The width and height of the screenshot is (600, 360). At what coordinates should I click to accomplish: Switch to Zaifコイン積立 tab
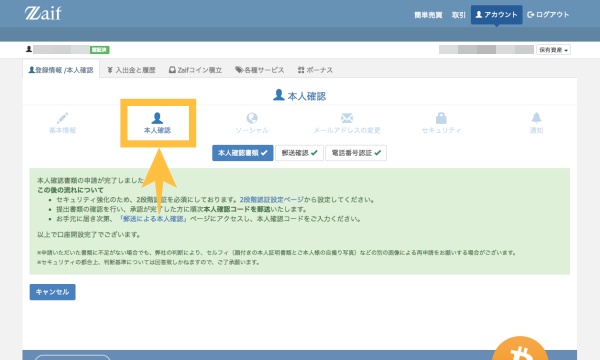tap(196, 70)
